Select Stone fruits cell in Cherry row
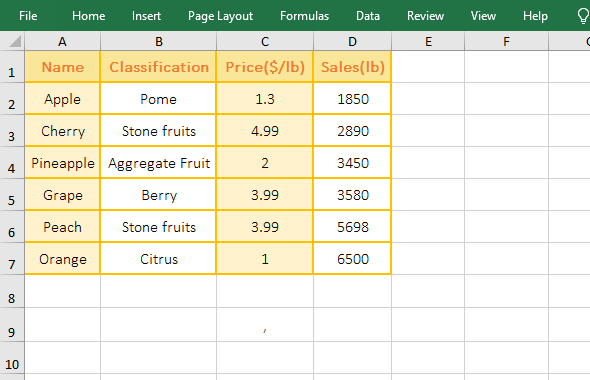The image size is (590, 380). [x=158, y=131]
